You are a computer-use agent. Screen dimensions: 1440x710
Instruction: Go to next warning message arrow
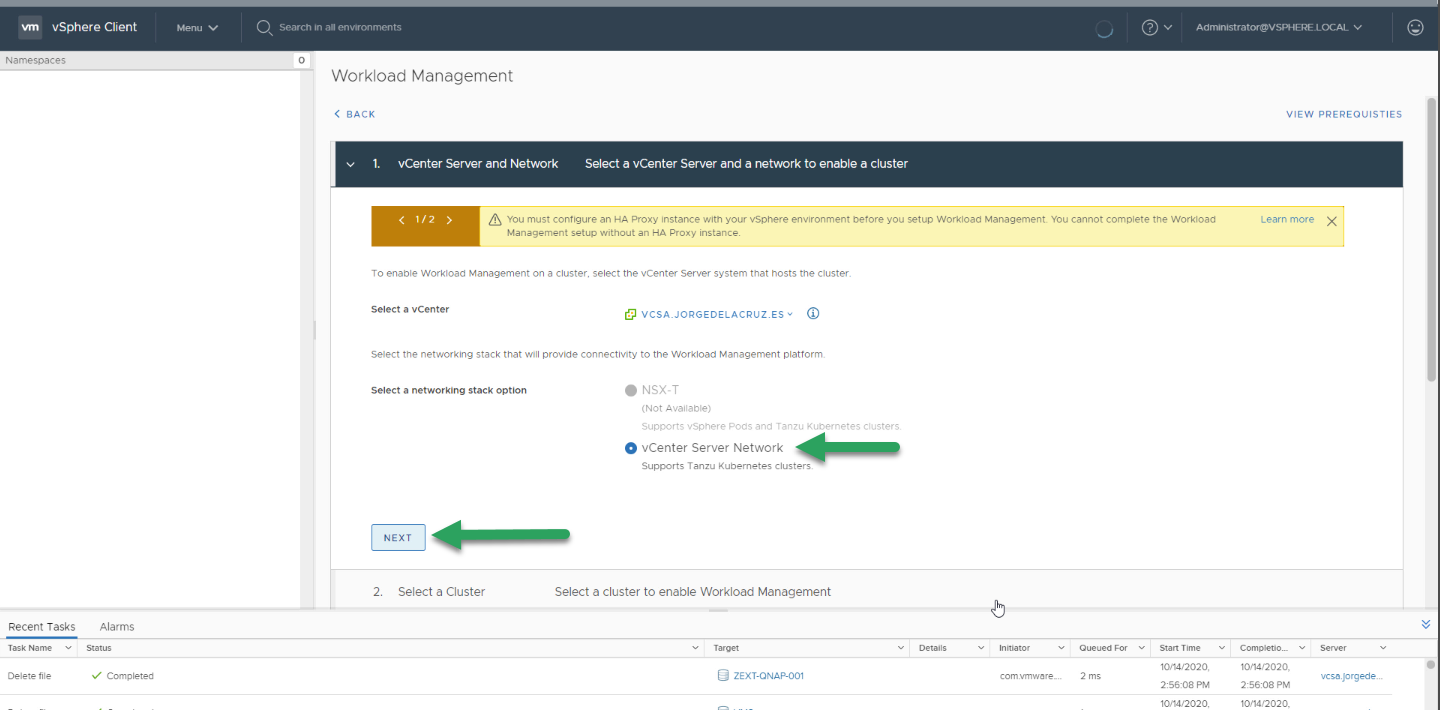pos(449,220)
